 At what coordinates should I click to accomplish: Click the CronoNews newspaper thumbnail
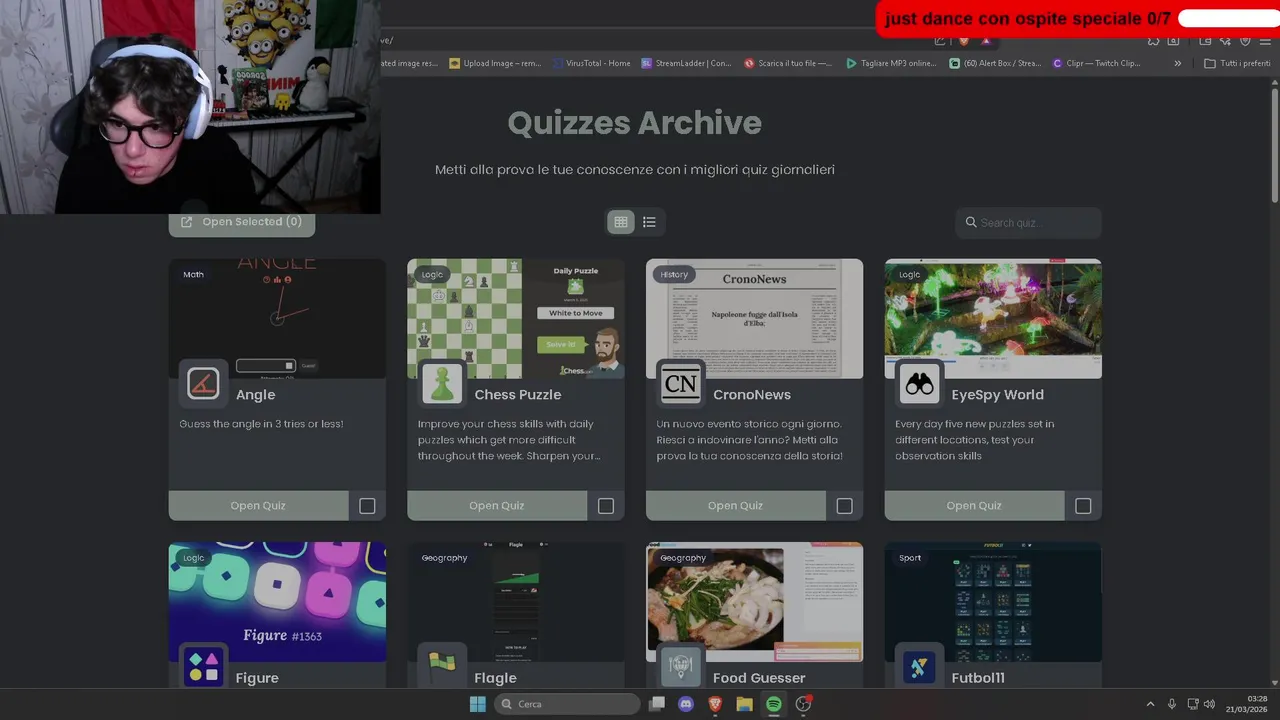(755, 319)
